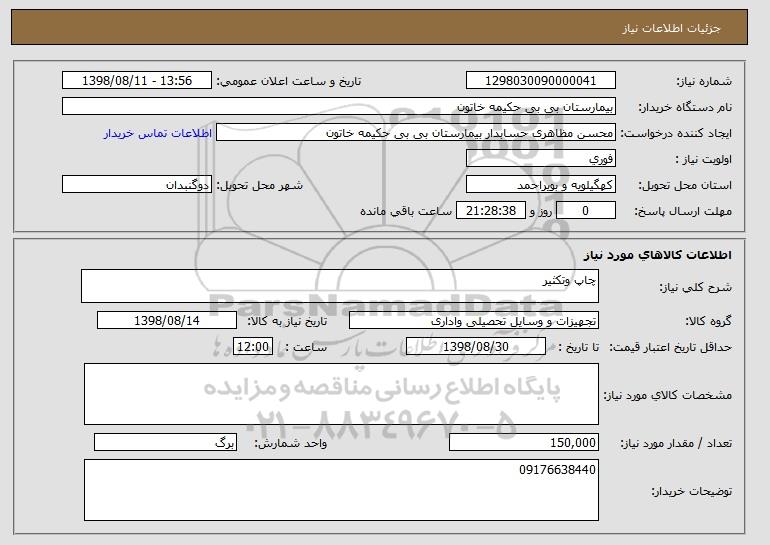Click the label اولویت نیاز
770x545 pixels.
pos(704,160)
